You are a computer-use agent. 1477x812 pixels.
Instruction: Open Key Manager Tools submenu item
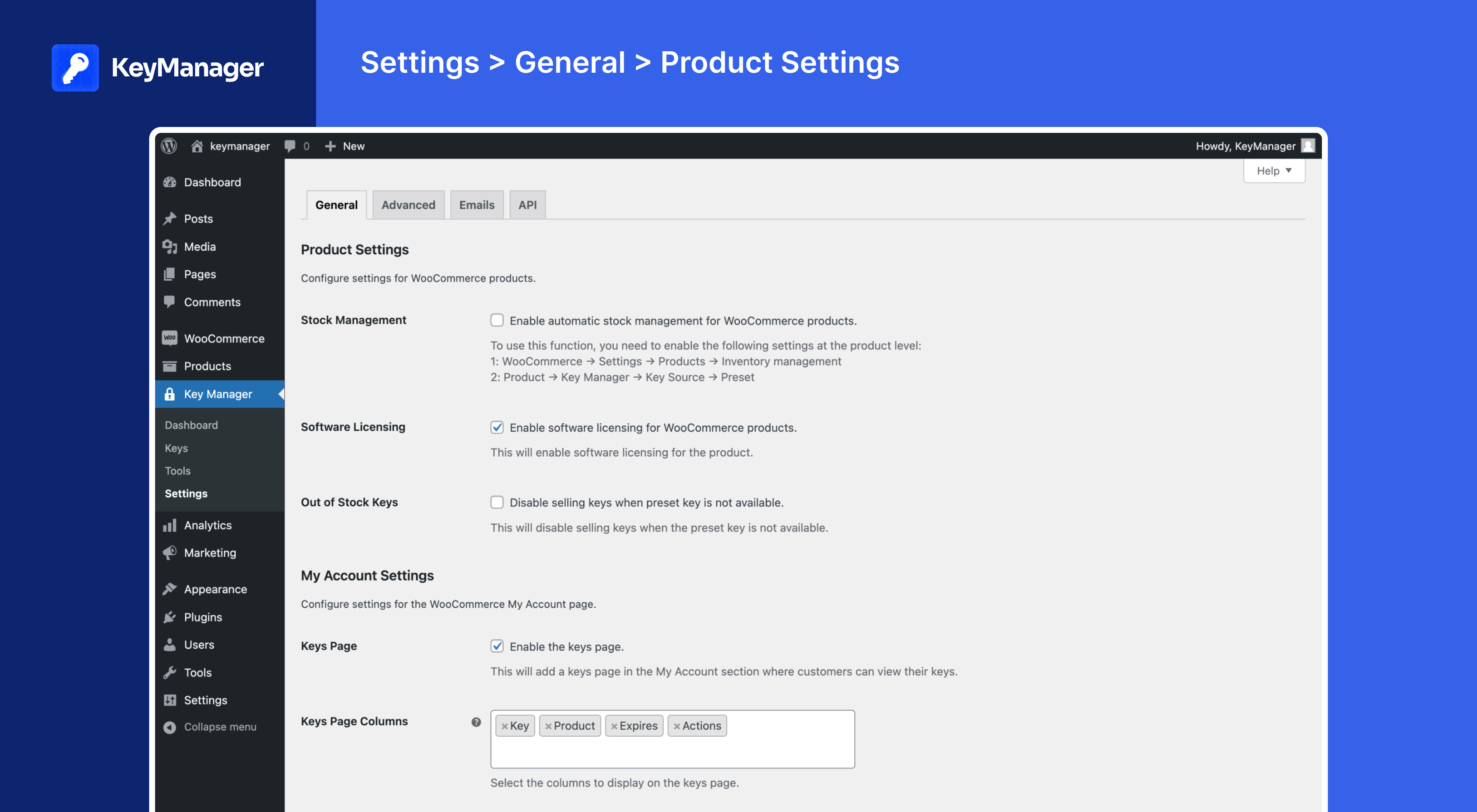click(177, 471)
